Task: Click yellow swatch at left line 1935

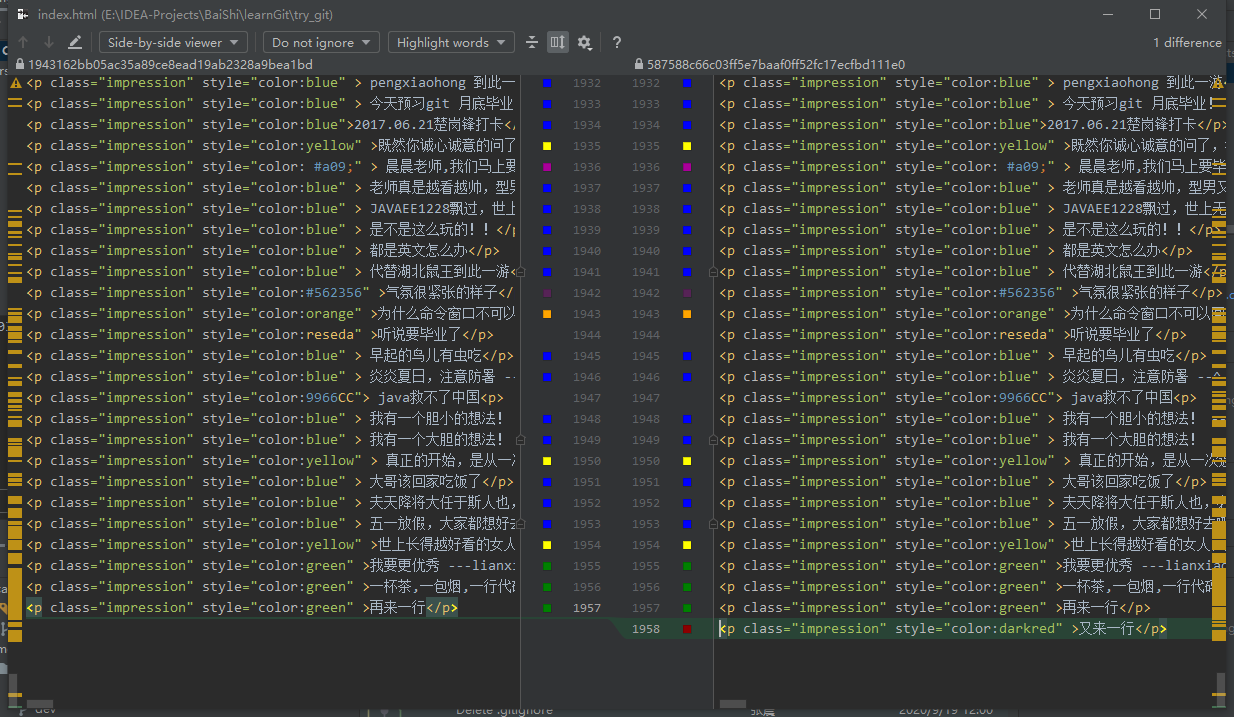Action: click(547, 146)
